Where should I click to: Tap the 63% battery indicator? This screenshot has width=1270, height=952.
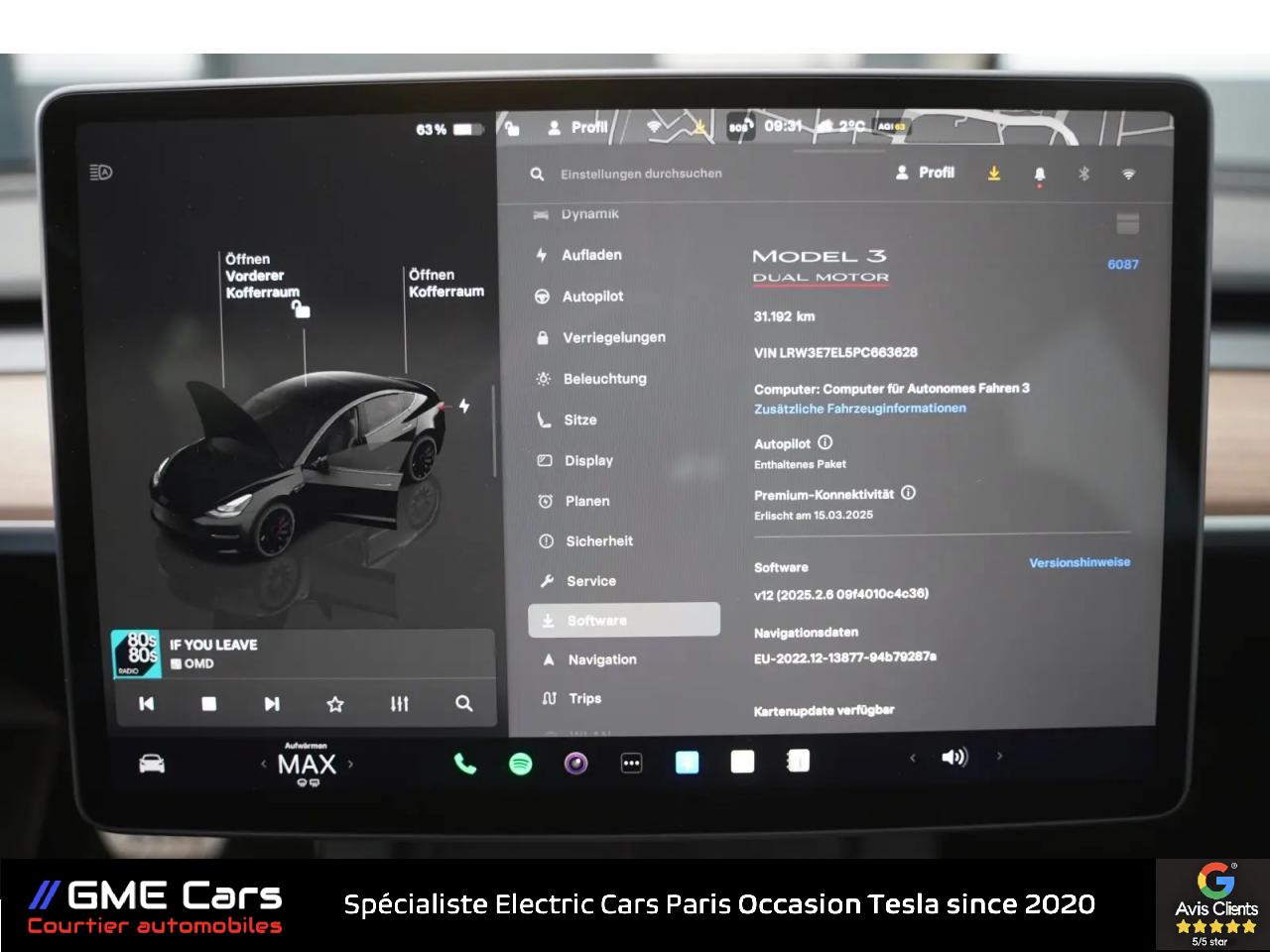click(450, 130)
